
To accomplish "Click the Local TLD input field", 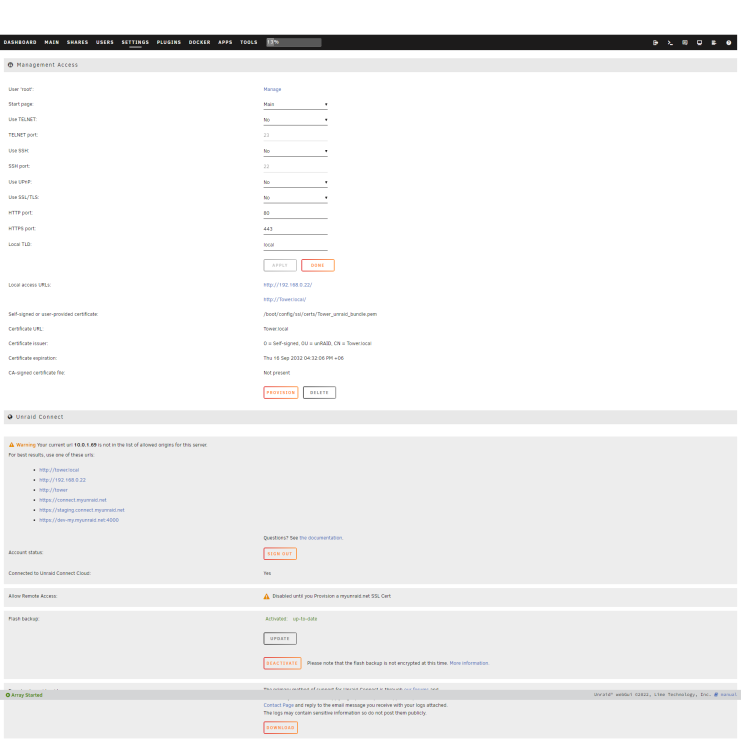I will [x=295, y=245].
